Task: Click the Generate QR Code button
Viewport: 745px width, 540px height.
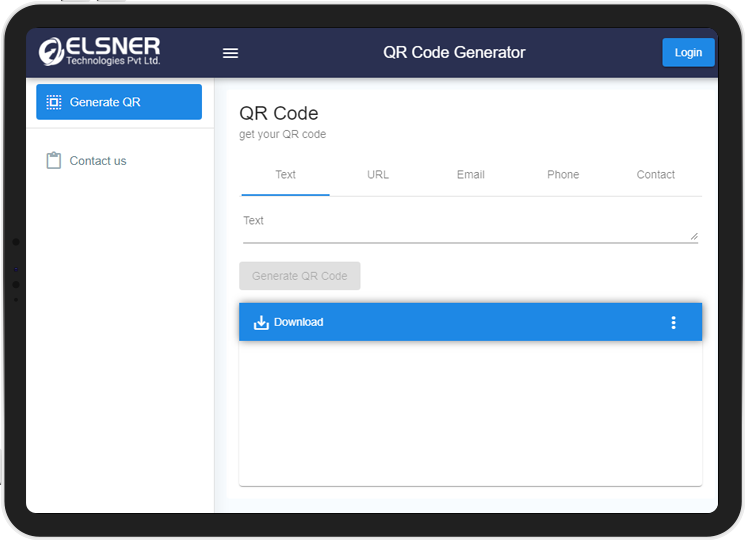Action: [x=299, y=276]
